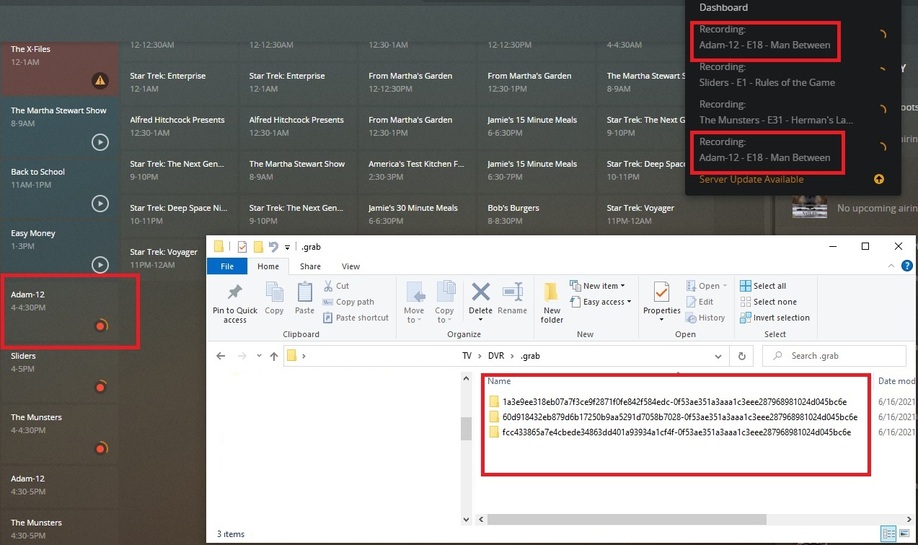Screen dimensions: 918x545
Task: Open the Easy access dropdown
Action: coord(601,301)
